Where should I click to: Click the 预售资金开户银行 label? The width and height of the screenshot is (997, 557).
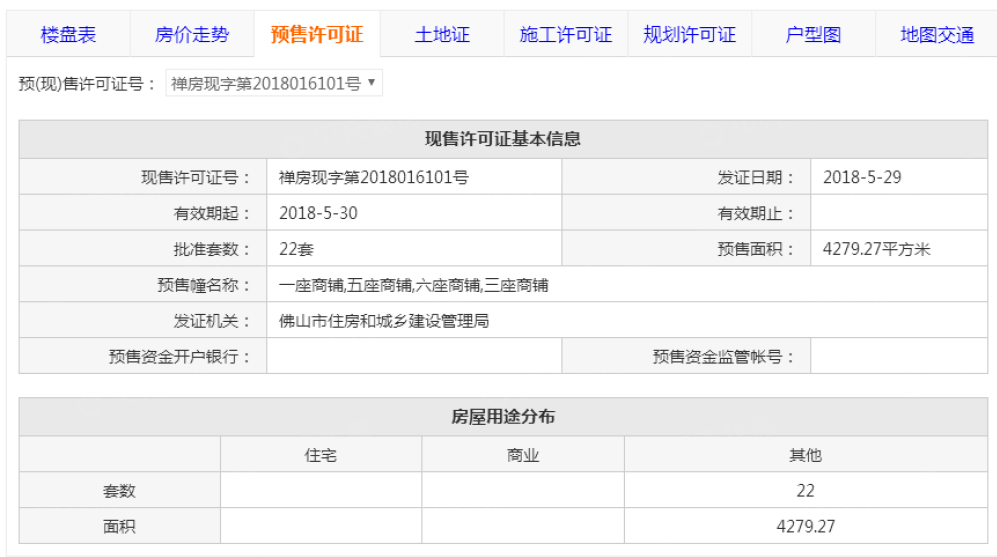180,357
